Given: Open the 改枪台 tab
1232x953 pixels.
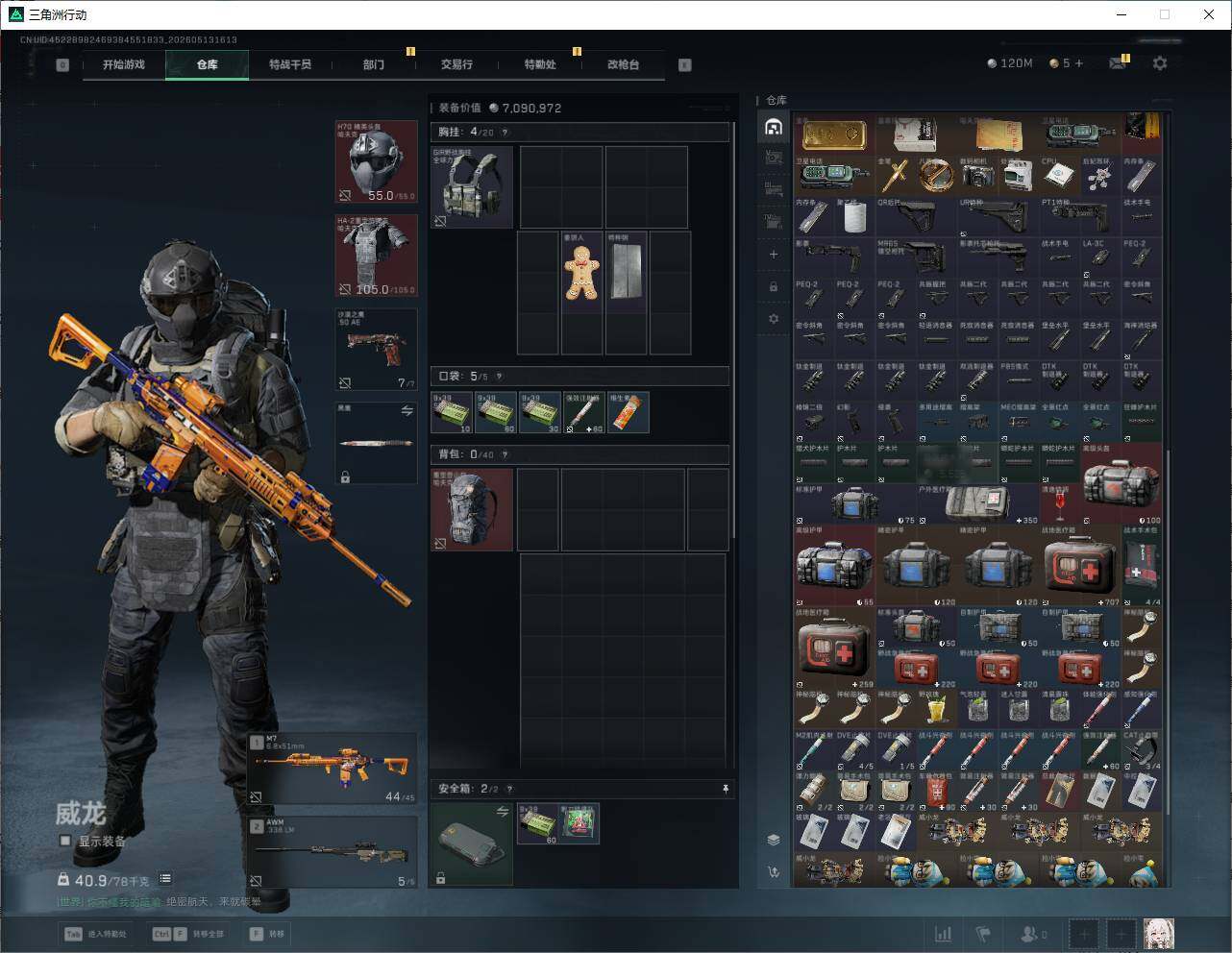Looking at the screenshot, I should pyautogui.click(x=623, y=64).
